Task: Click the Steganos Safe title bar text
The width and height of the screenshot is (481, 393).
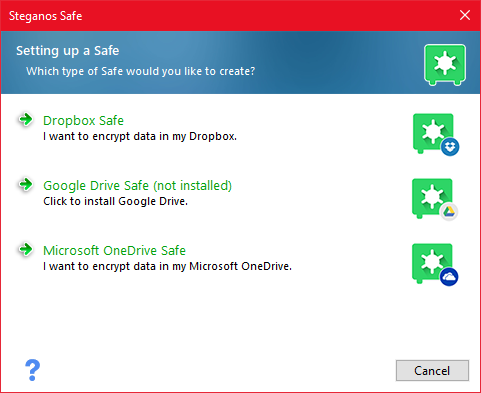Action: (45, 16)
